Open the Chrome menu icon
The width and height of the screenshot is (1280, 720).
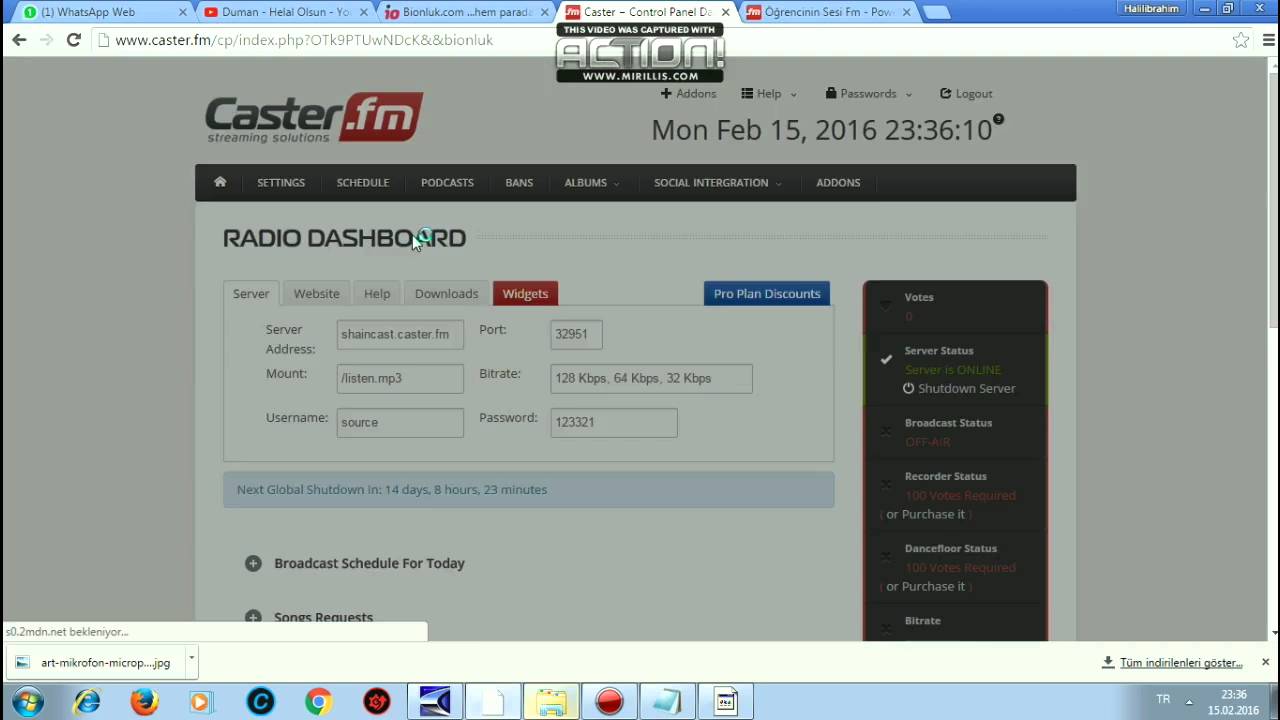pos(1268,40)
